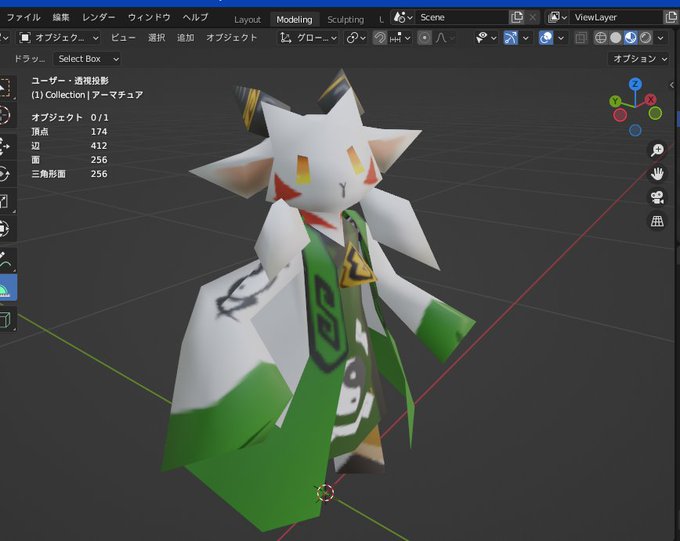The width and height of the screenshot is (680, 541).
Task: Open the proportional falloff curve dropdown
Action: pos(445,38)
